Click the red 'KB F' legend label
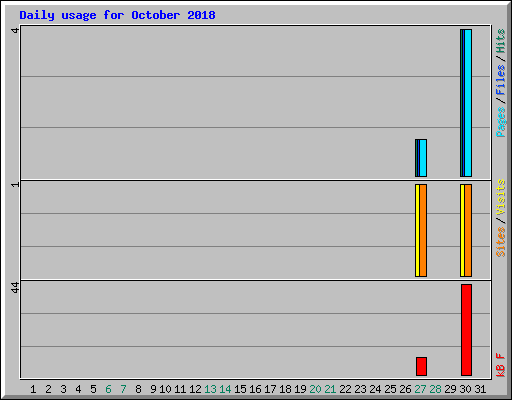512x400 pixels. [x=501, y=365]
